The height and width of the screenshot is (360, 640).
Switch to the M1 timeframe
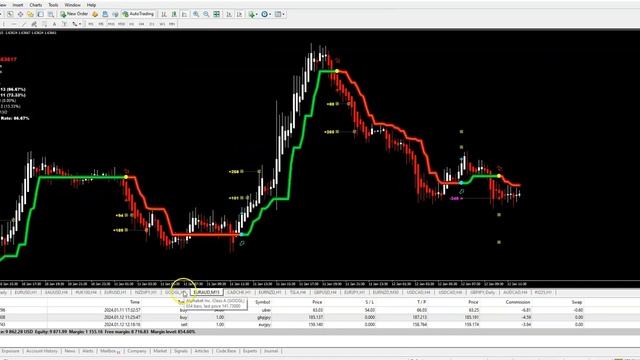[91, 24]
